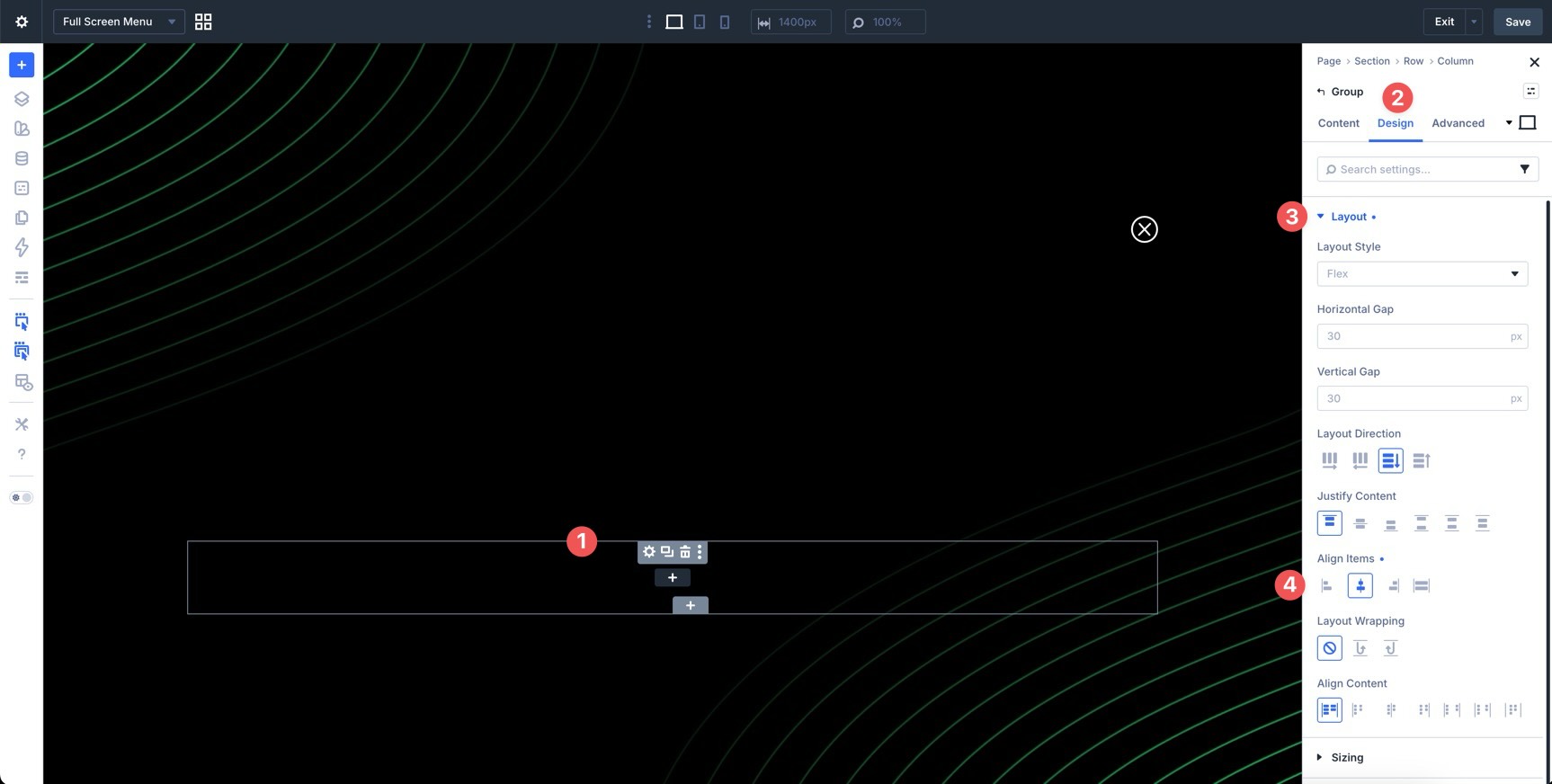The width and height of the screenshot is (1552, 784).
Task: Click the panel view toggle icon beside Group
Action: tap(1530, 91)
